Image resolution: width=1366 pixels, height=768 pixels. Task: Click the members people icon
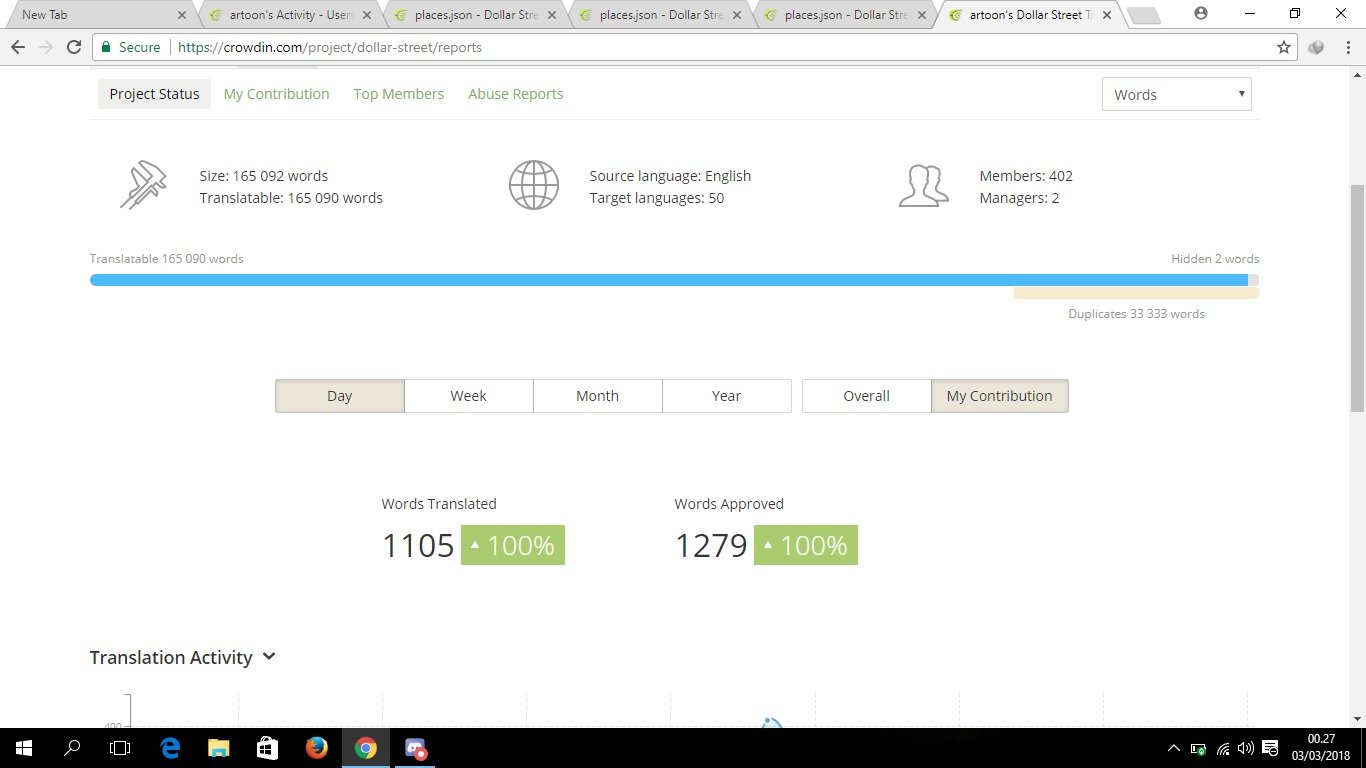(x=923, y=186)
